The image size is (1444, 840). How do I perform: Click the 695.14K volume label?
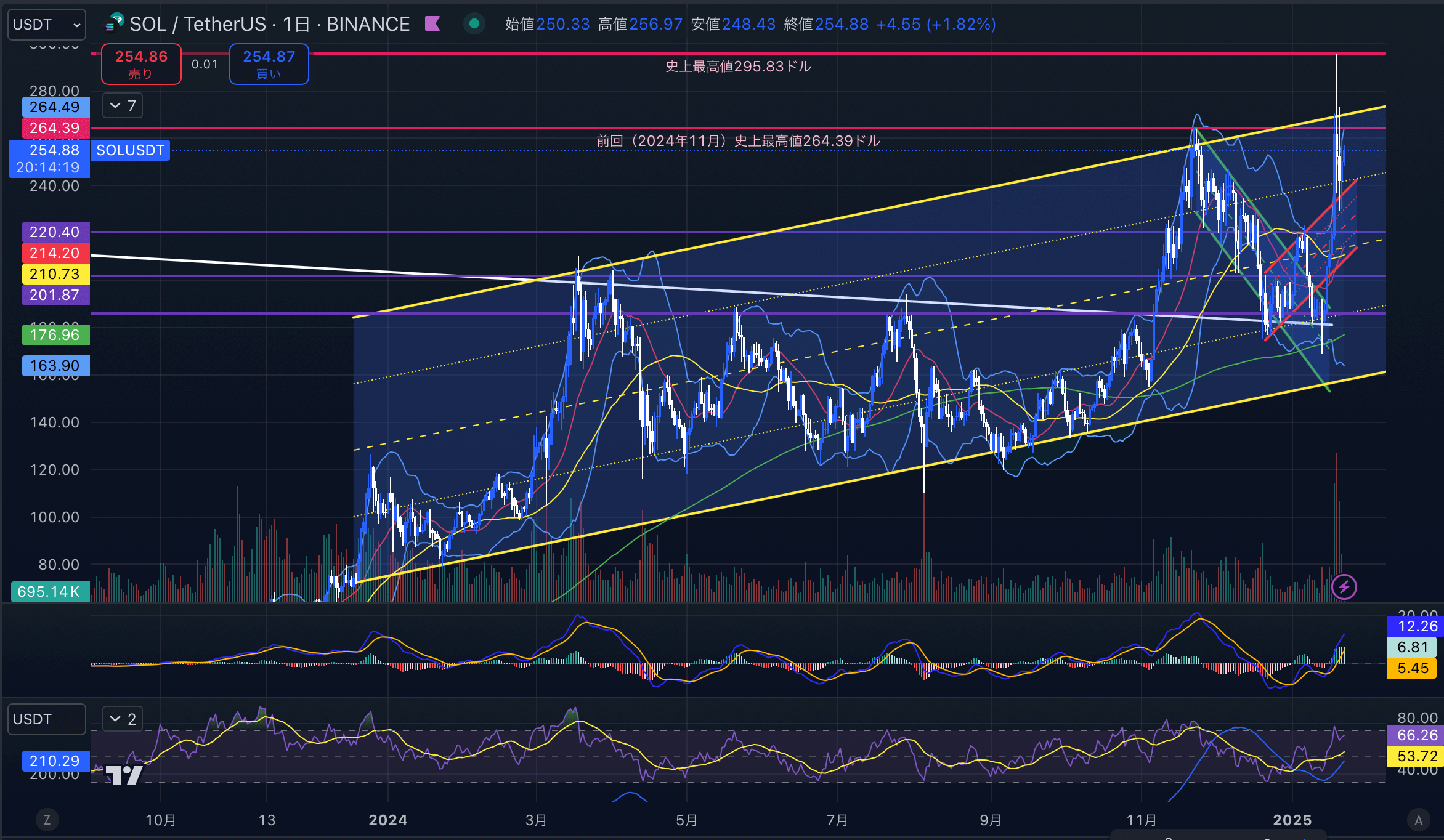[50, 592]
